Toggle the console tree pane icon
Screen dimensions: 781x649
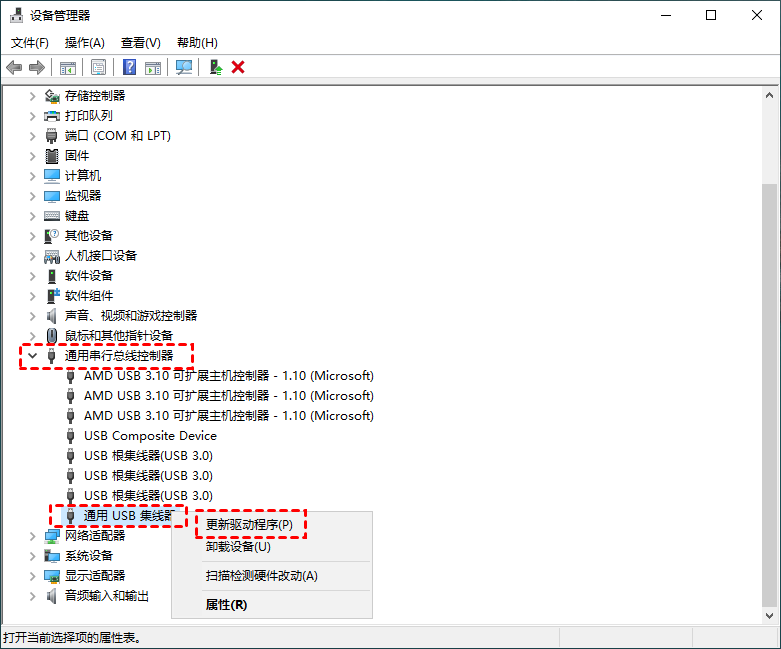pos(68,67)
